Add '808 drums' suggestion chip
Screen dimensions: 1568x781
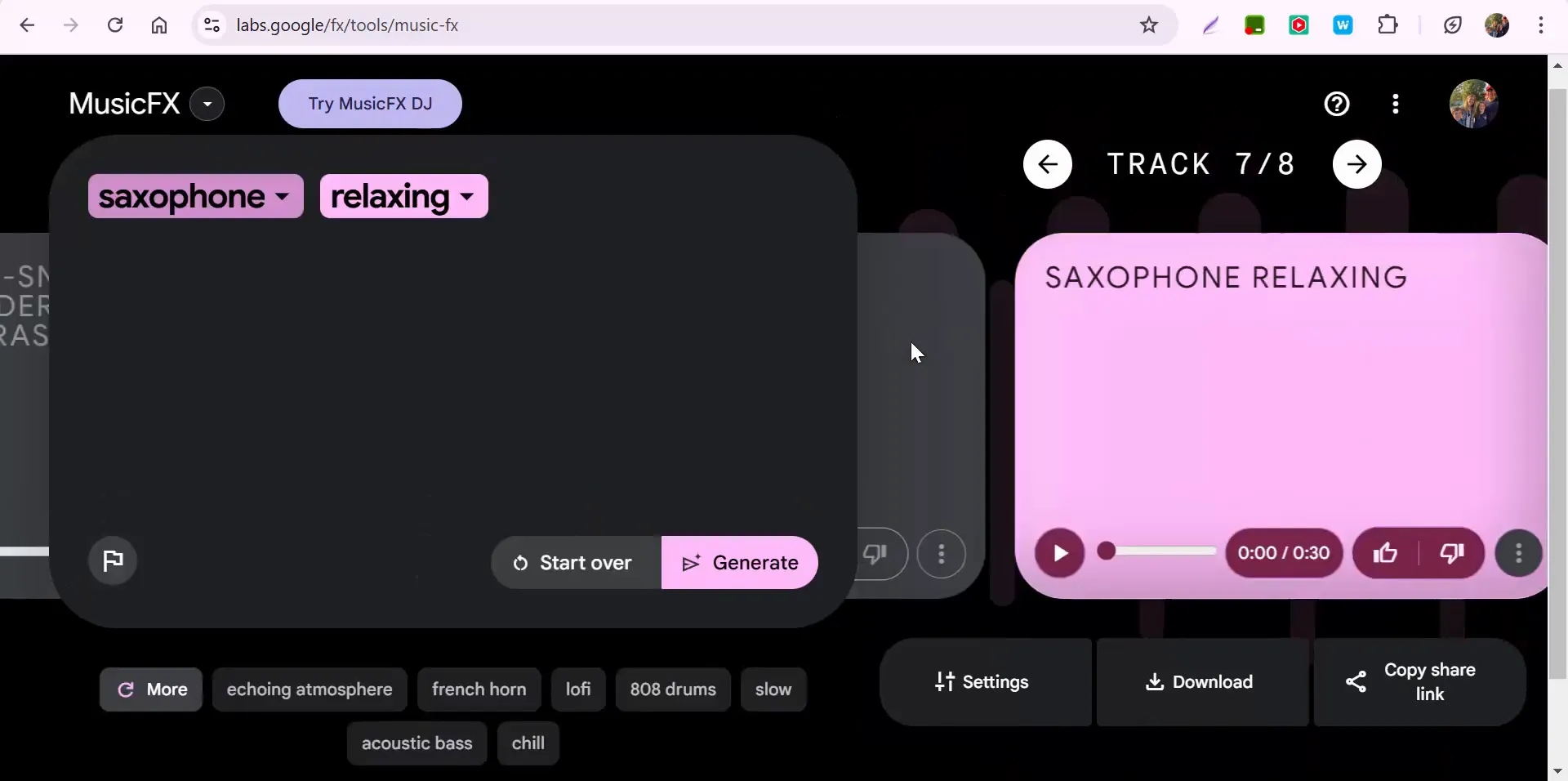coord(673,690)
